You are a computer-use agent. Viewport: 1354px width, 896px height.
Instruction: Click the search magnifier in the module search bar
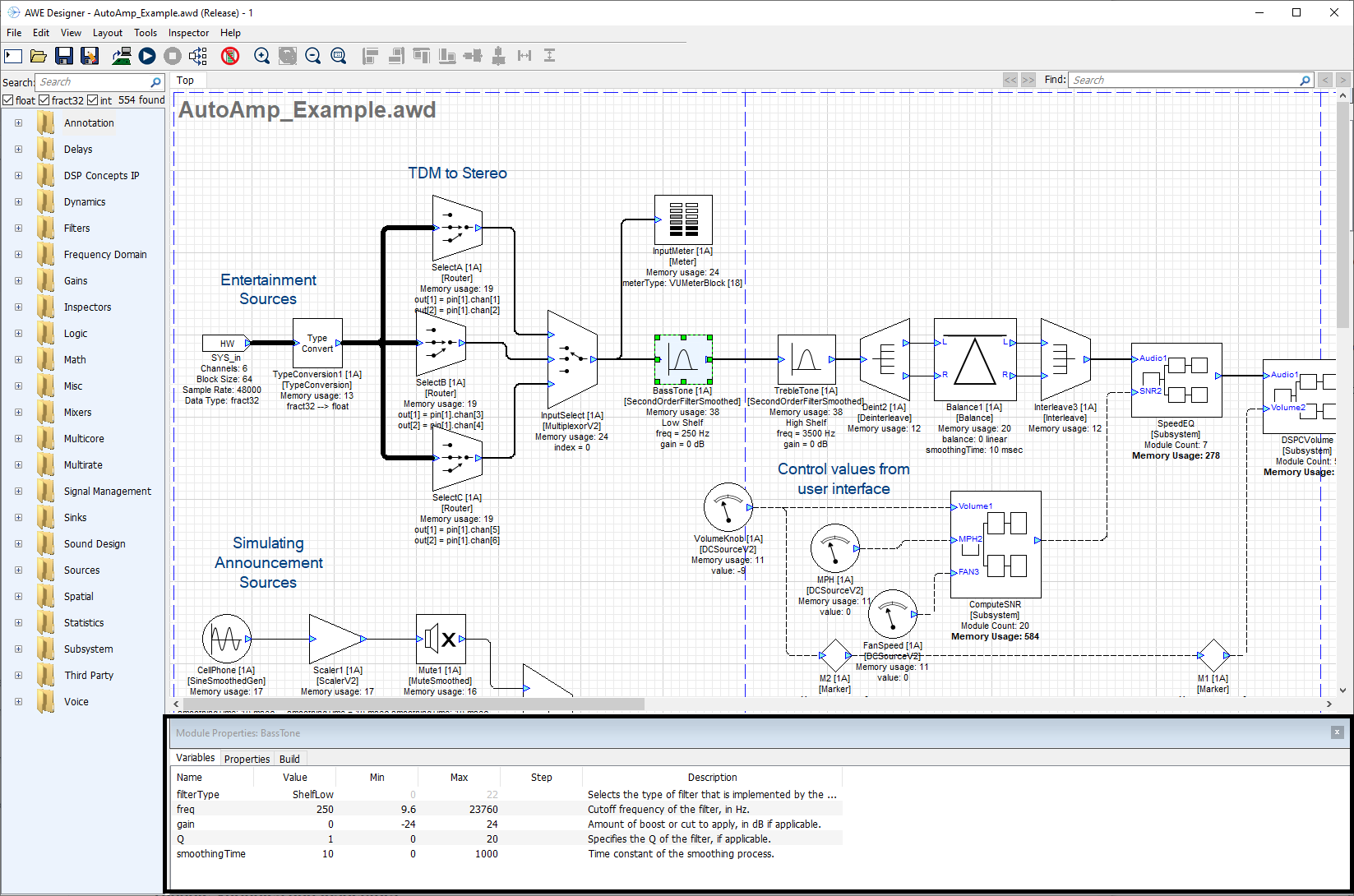point(155,81)
